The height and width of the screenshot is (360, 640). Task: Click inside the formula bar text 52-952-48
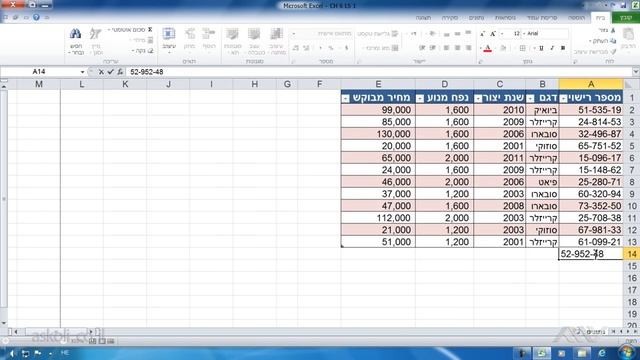(147, 72)
